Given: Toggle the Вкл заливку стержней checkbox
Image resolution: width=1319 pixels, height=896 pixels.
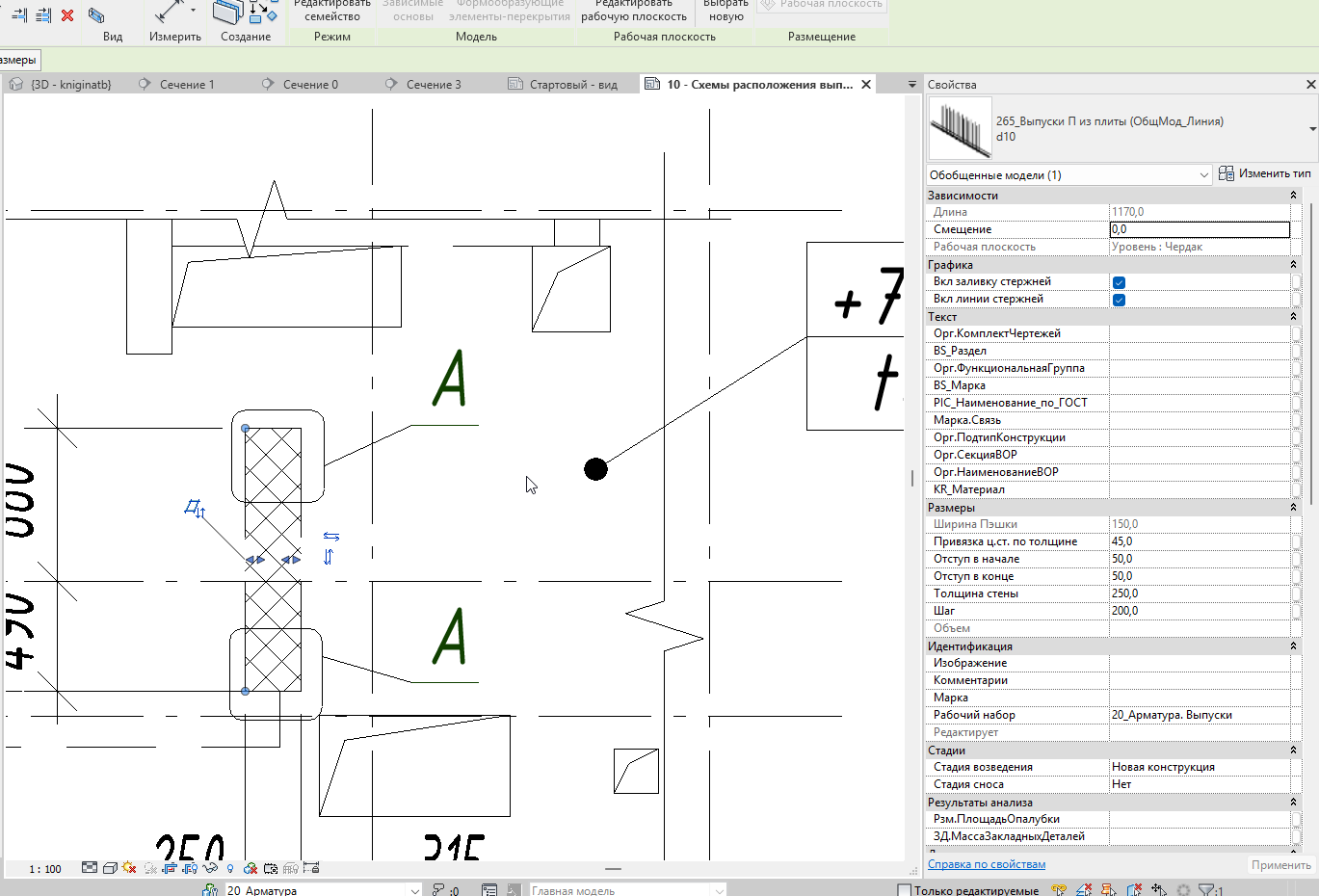Looking at the screenshot, I should [1119, 282].
